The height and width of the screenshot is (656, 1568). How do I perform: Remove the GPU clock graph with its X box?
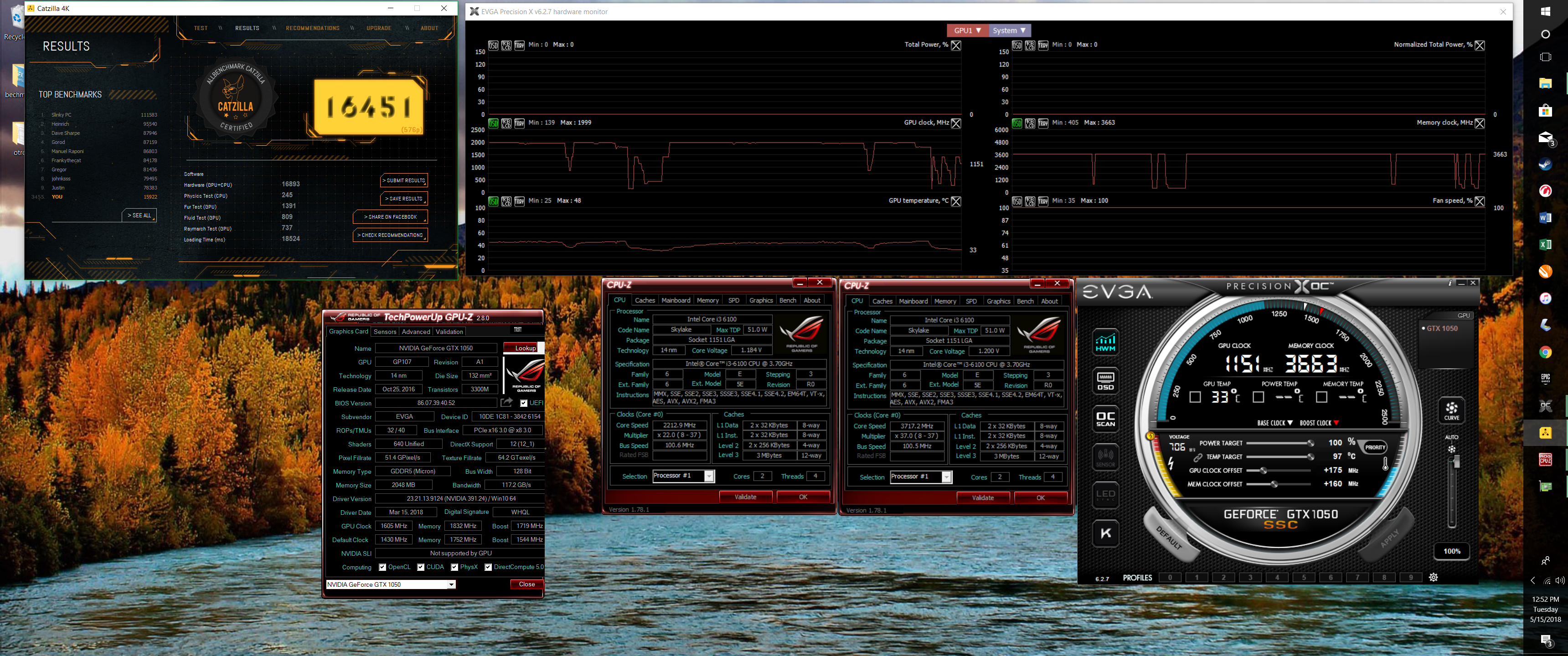click(956, 123)
